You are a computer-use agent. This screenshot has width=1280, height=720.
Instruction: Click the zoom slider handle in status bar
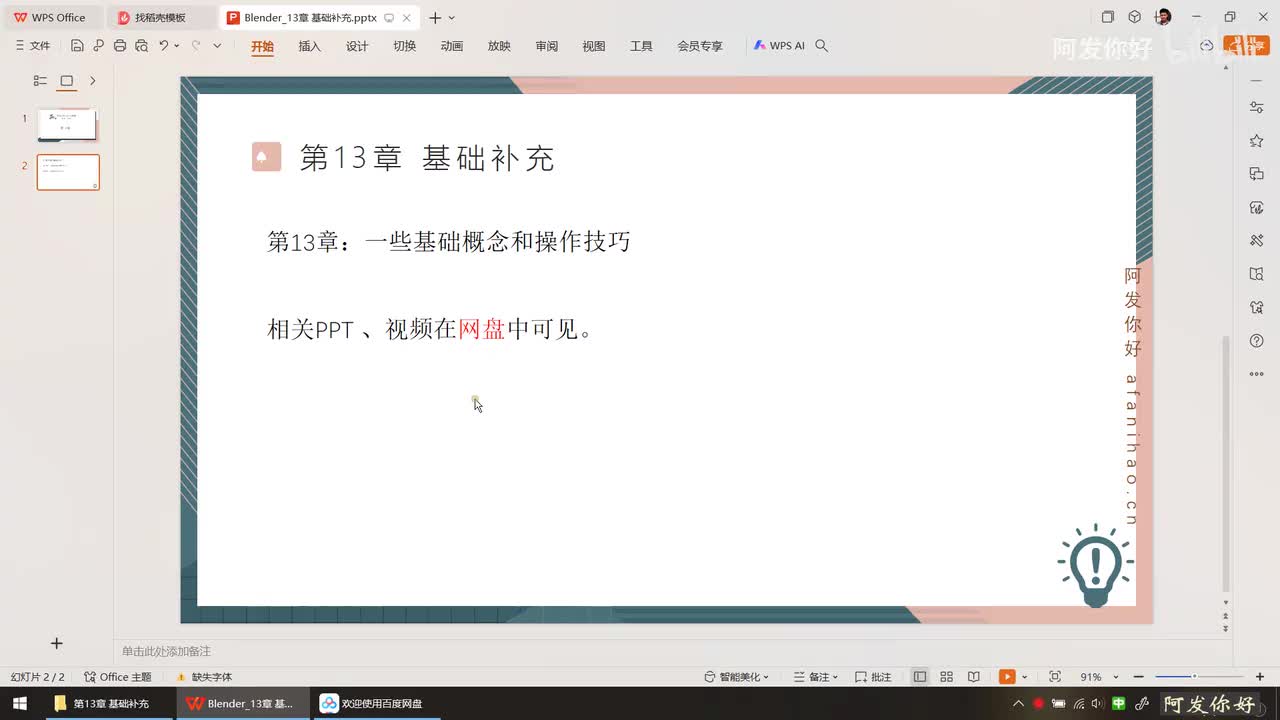pyautogui.click(x=1194, y=677)
